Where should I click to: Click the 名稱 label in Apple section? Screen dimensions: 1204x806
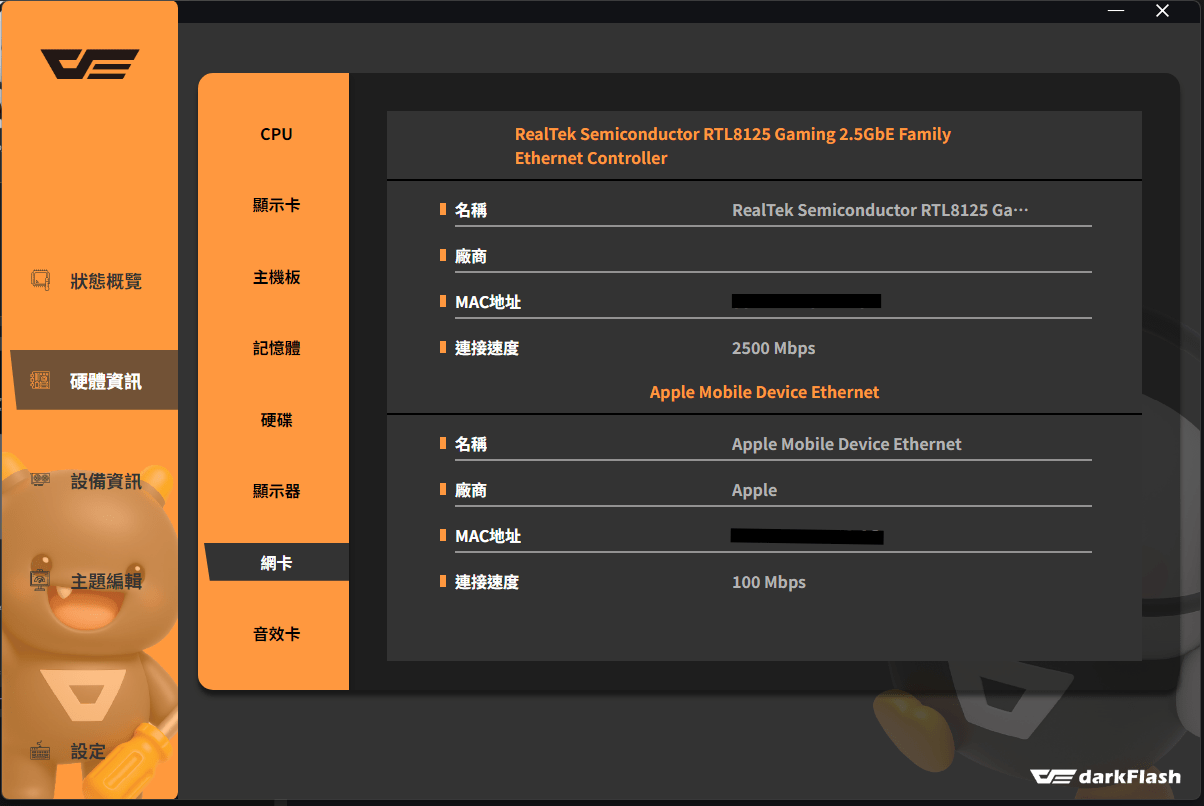pyautogui.click(x=470, y=444)
